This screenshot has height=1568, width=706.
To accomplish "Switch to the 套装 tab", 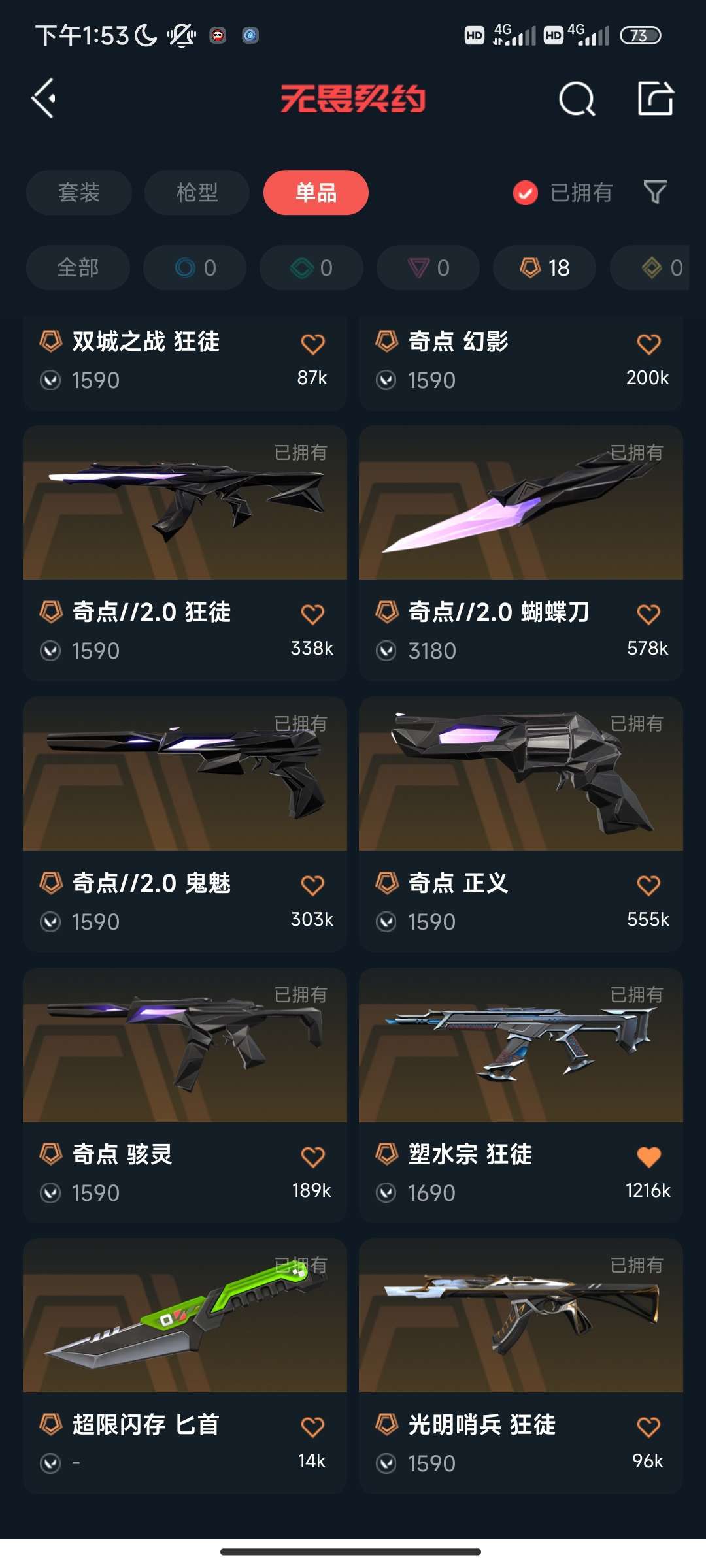I will [x=79, y=193].
